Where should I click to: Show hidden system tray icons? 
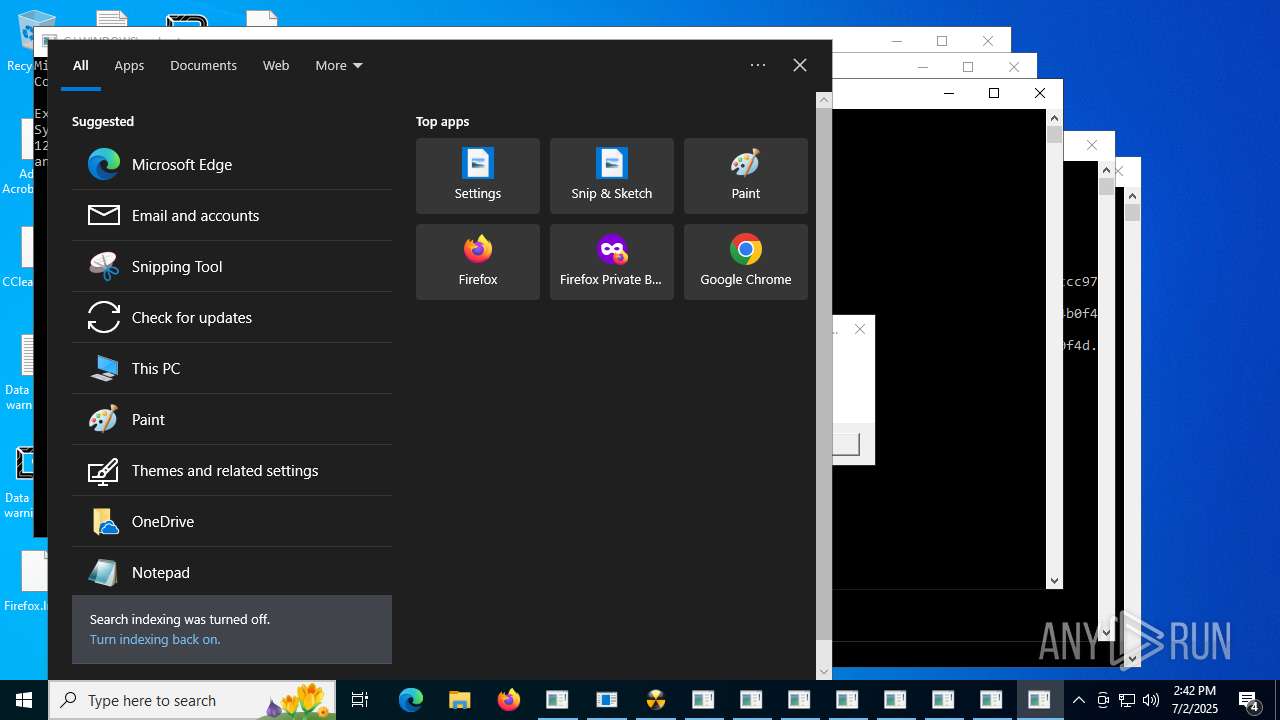pyautogui.click(x=1078, y=700)
